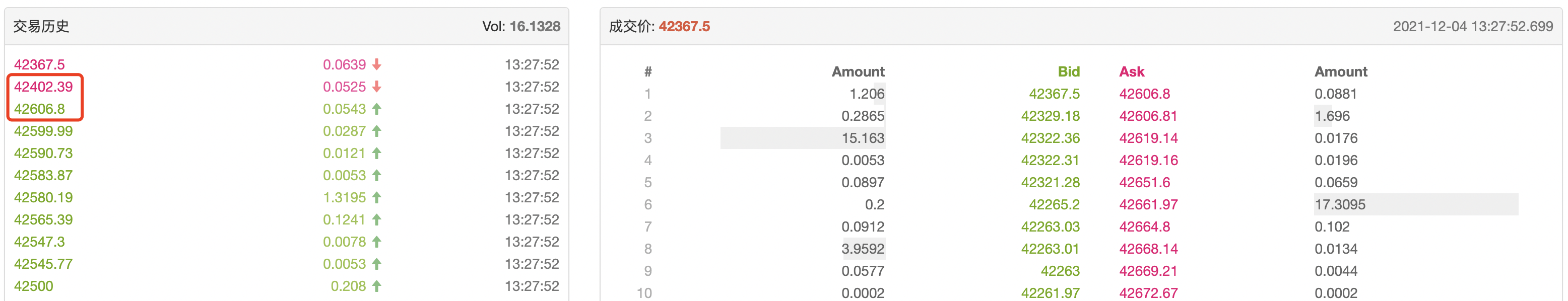The height and width of the screenshot is (301, 1568).
Task: Click the up arrow beside amount 1.3195
Action: (x=377, y=198)
